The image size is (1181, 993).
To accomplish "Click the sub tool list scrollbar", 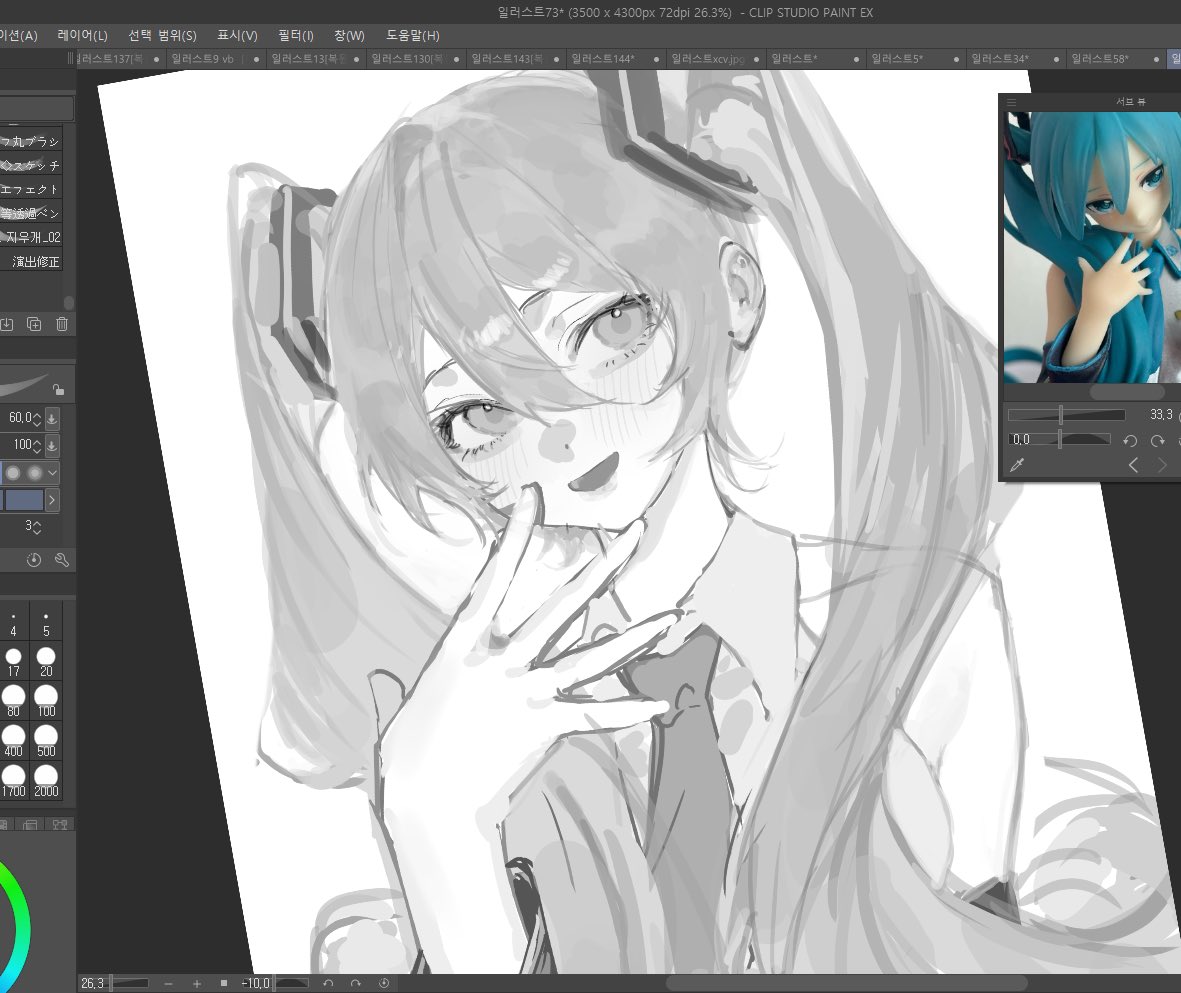I will tap(69, 302).
